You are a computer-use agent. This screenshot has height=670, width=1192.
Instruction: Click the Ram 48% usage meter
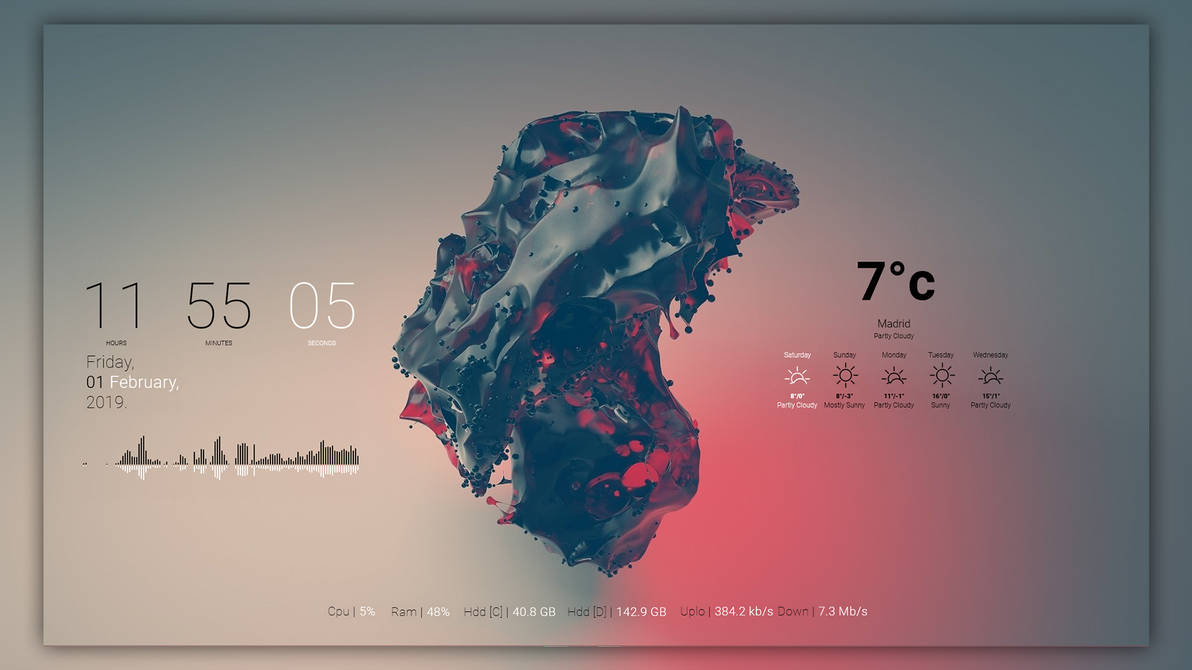coord(420,611)
